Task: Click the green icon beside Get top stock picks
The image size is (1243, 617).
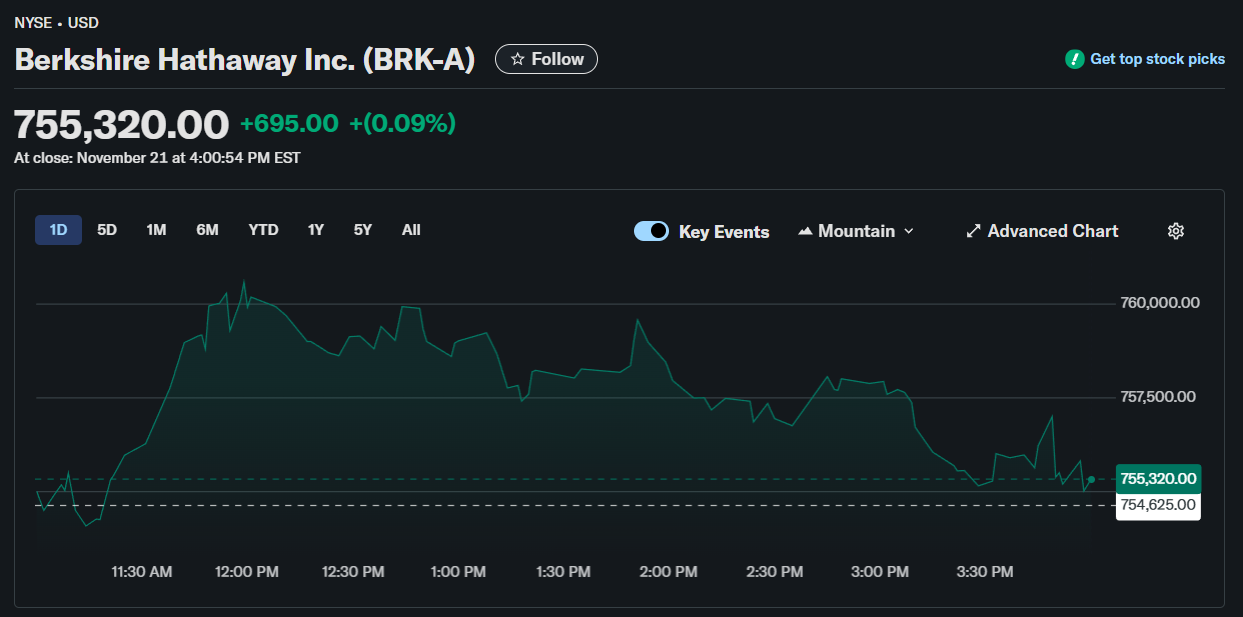Action: (1073, 59)
